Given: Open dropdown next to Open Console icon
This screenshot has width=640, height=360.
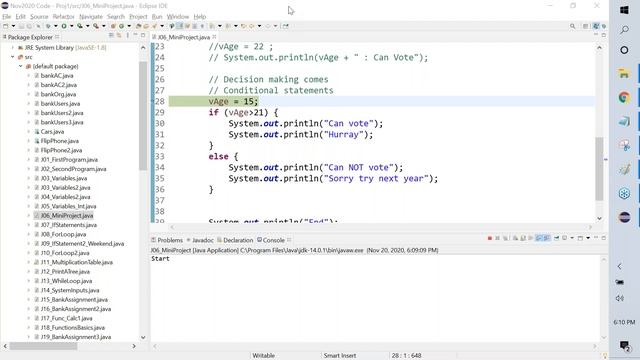Looking at the screenshot, I should tap(588, 238).
